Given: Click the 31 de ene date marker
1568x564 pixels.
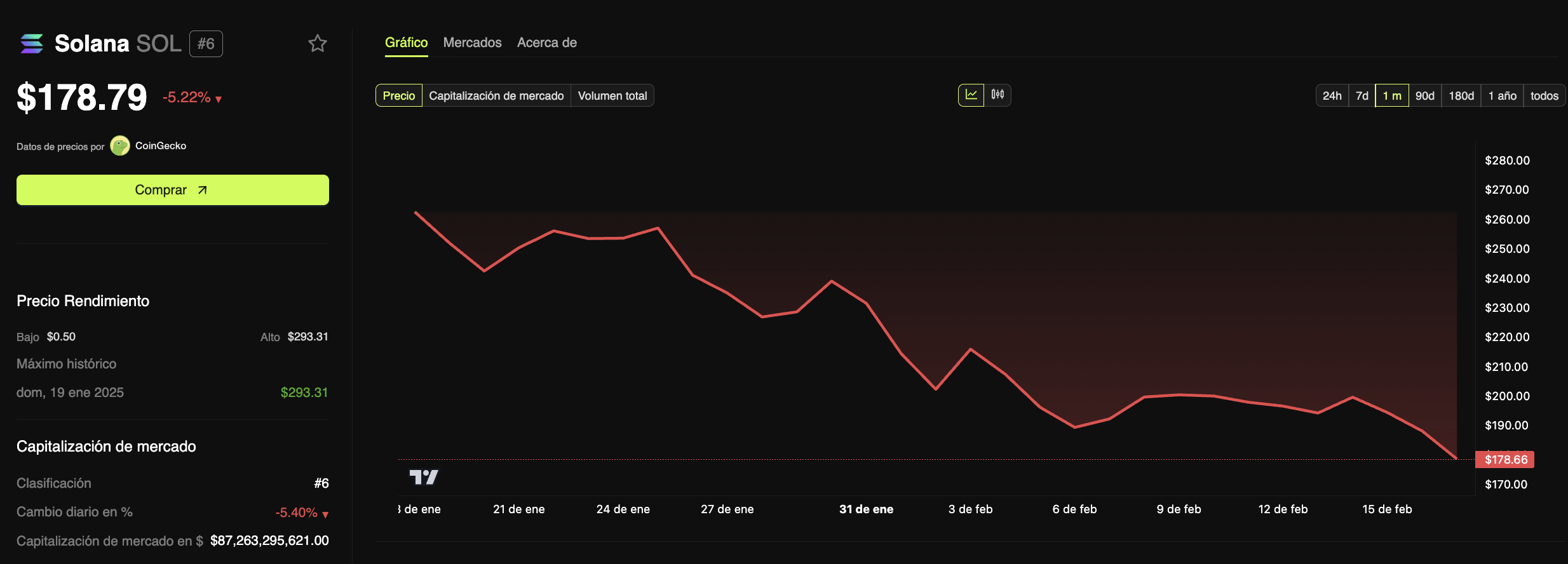Looking at the screenshot, I should (866, 509).
